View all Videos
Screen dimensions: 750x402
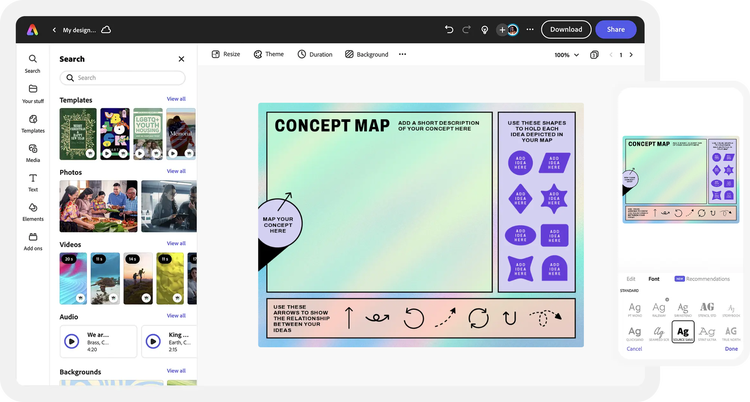click(x=176, y=243)
